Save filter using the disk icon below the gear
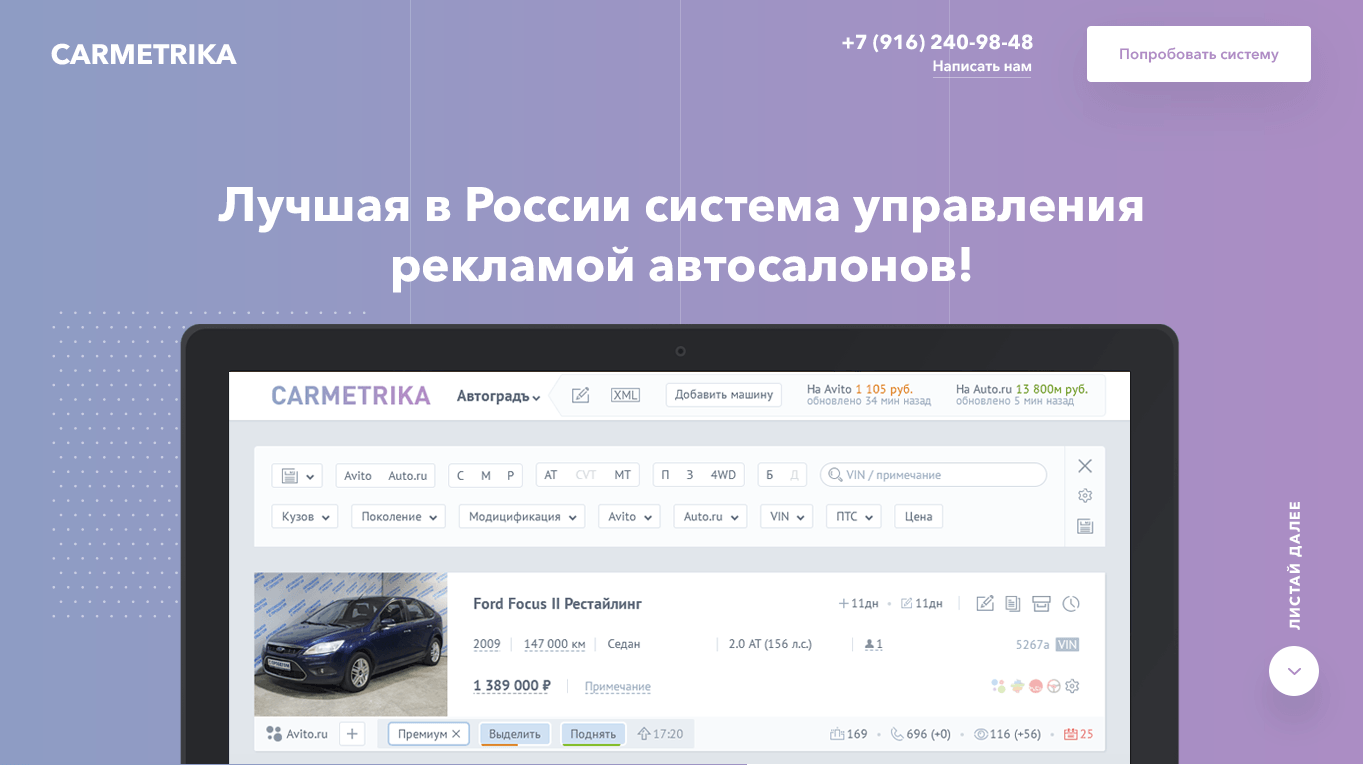Screen dimensions: 1363x765 pos(1085,526)
